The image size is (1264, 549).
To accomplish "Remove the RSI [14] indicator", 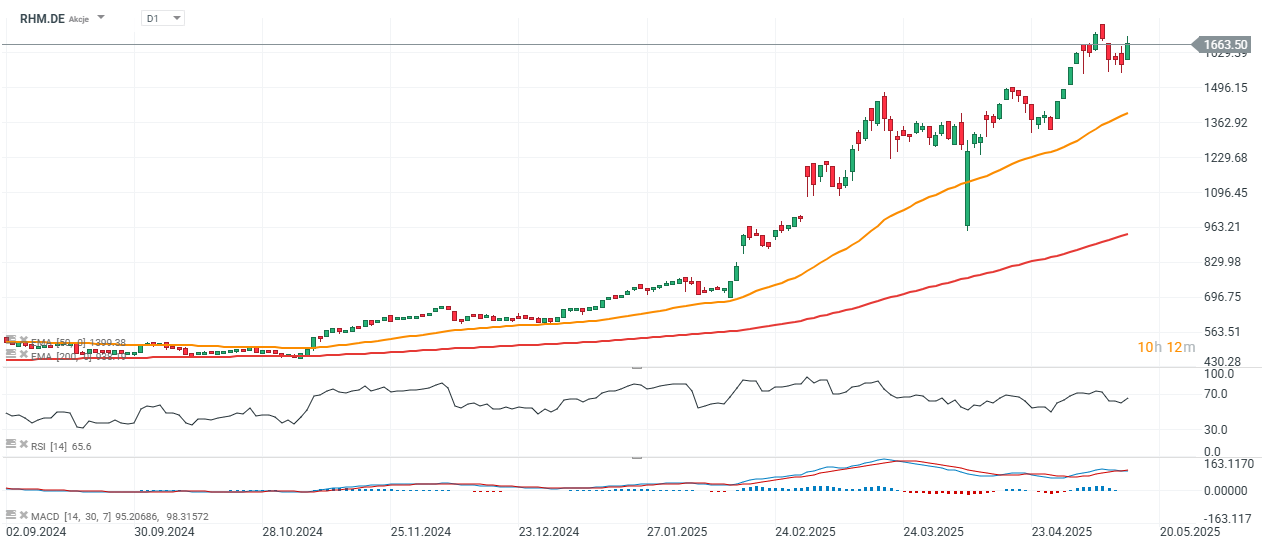I will tap(23, 444).
